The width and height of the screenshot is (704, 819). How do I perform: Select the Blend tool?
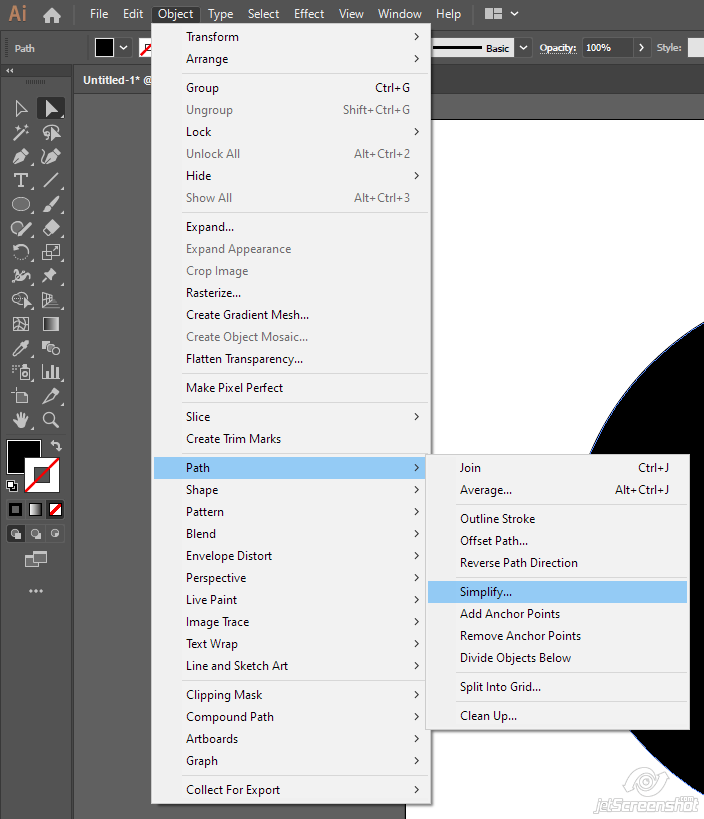[x=51, y=348]
